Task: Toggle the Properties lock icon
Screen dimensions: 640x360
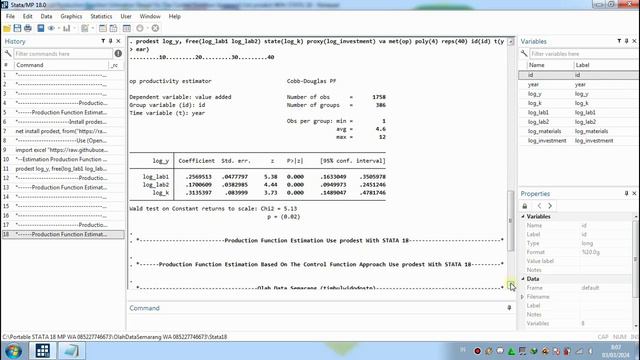Action: point(525,206)
